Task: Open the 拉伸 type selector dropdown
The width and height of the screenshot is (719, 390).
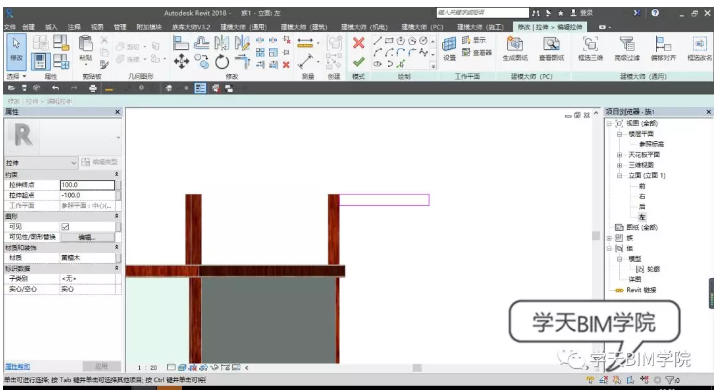Action: [x=41, y=163]
